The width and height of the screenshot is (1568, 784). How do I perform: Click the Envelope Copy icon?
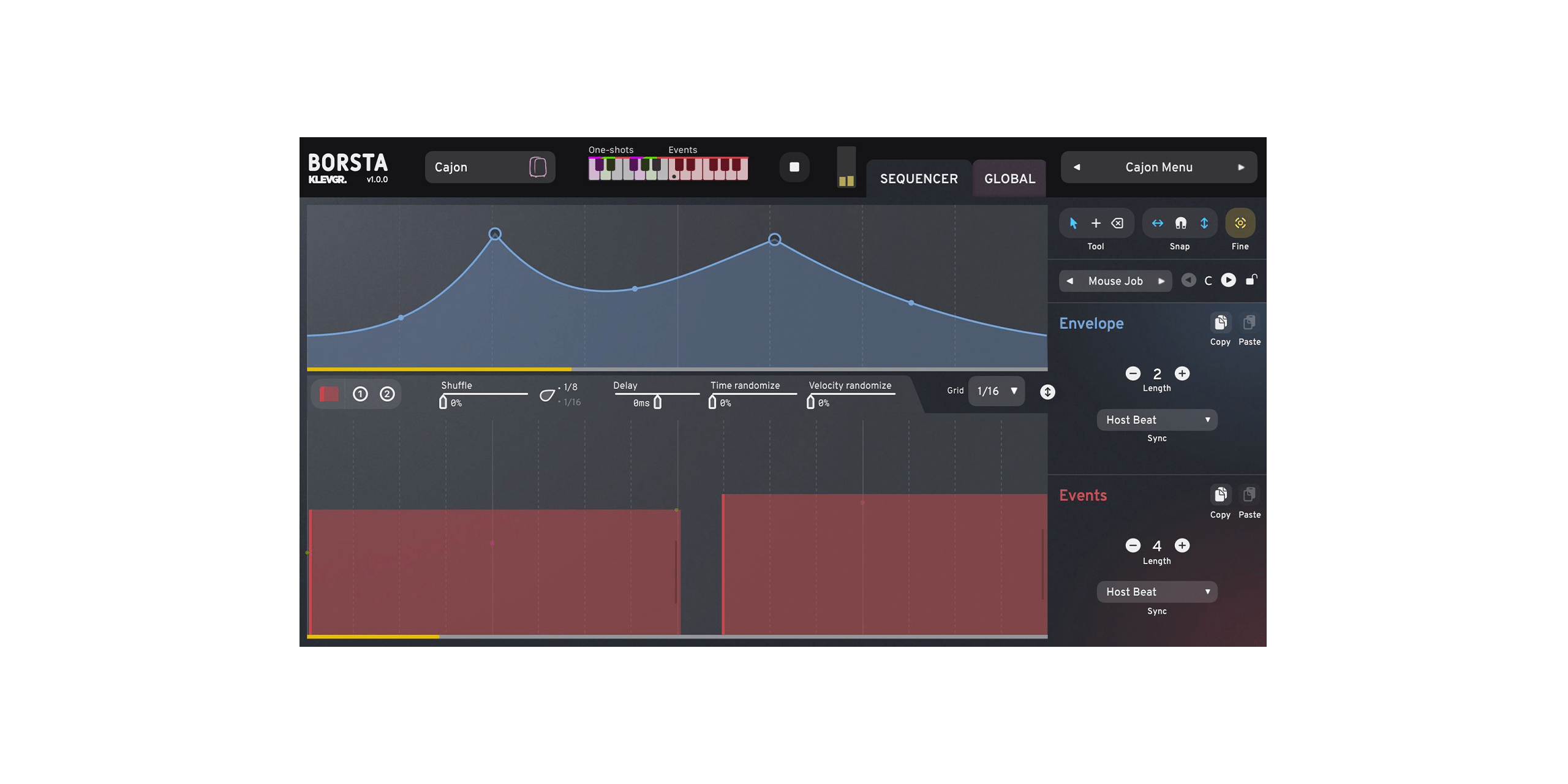pyautogui.click(x=1220, y=323)
